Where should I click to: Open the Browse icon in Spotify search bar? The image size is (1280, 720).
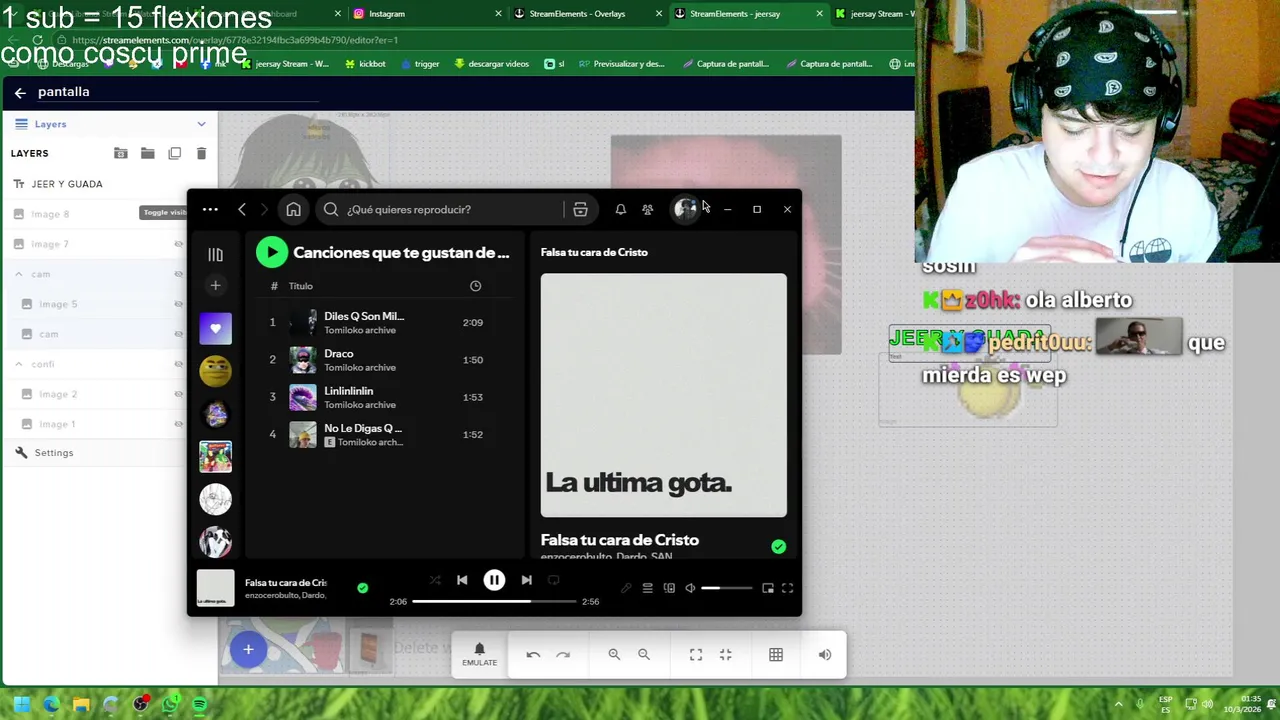tap(580, 209)
